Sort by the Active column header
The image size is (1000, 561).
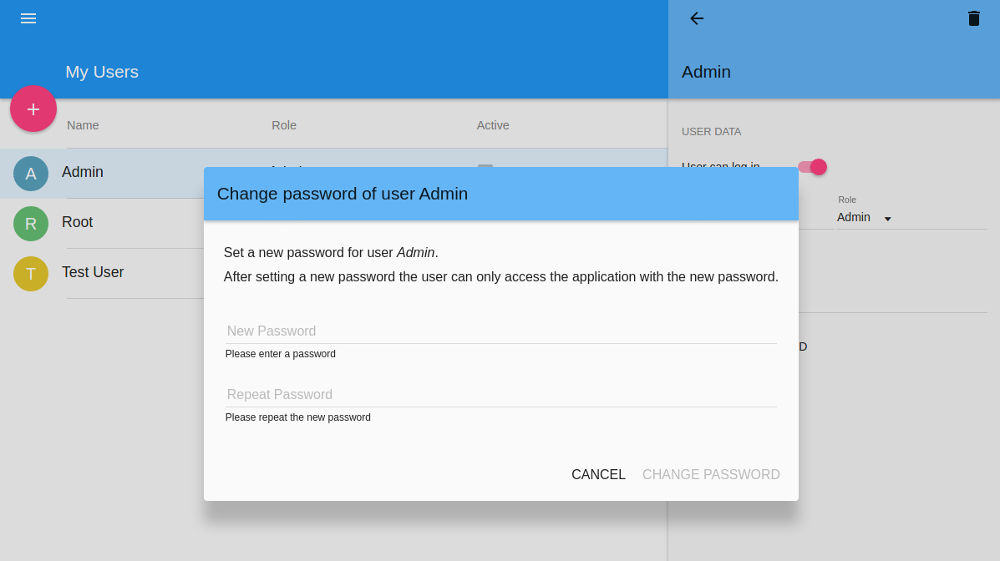pyautogui.click(x=493, y=126)
